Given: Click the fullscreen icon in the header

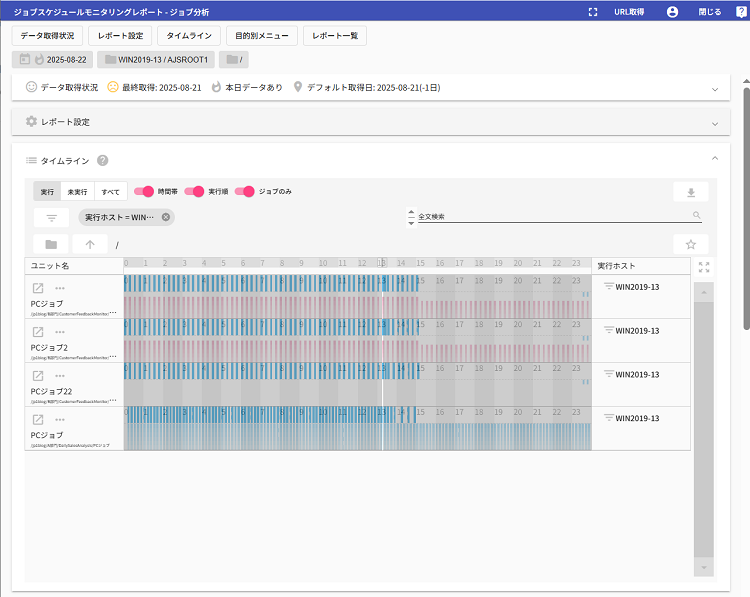Looking at the screenshot, I should [x=593, y=12].
